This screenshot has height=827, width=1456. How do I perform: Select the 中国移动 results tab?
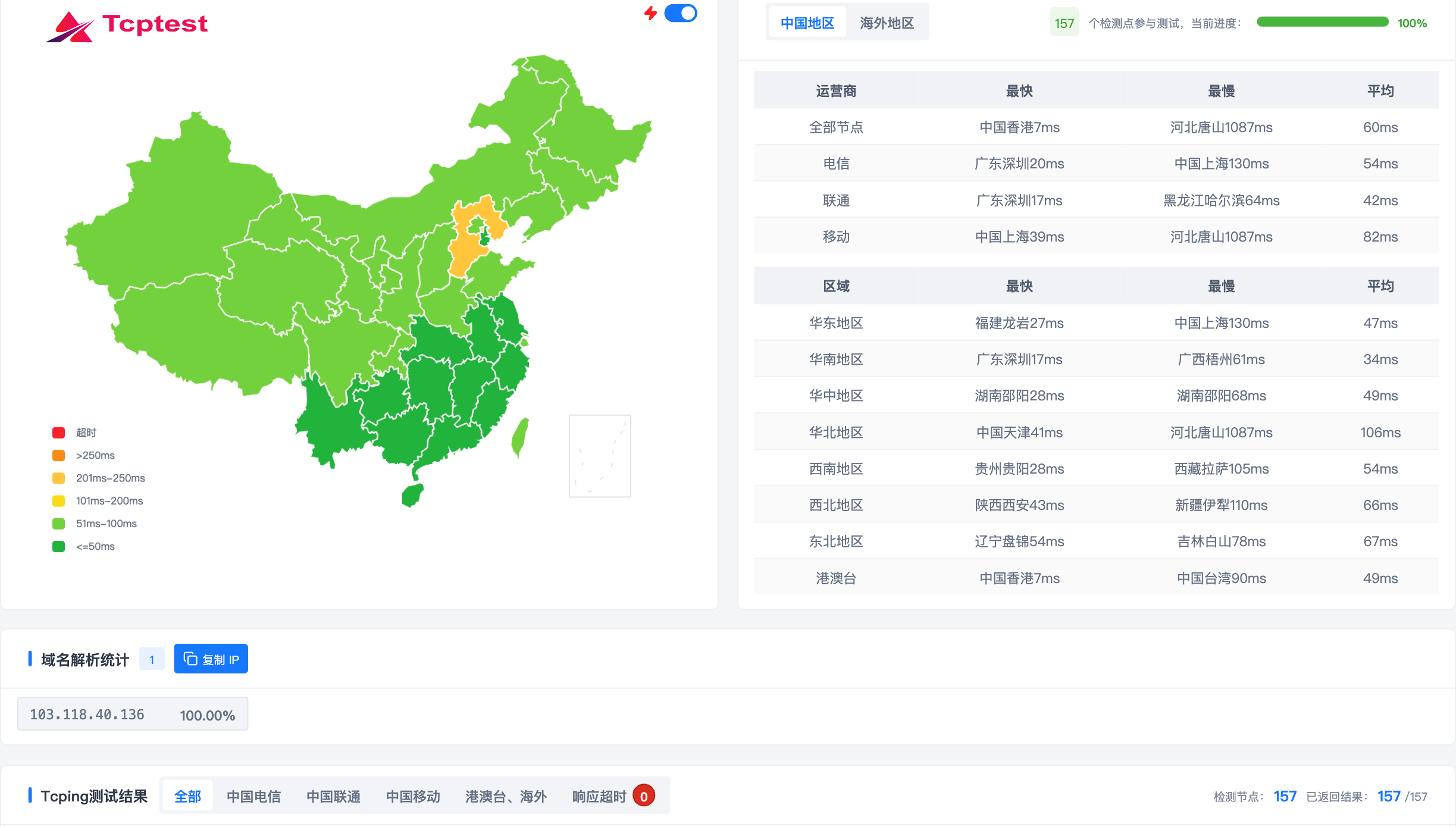413,796
